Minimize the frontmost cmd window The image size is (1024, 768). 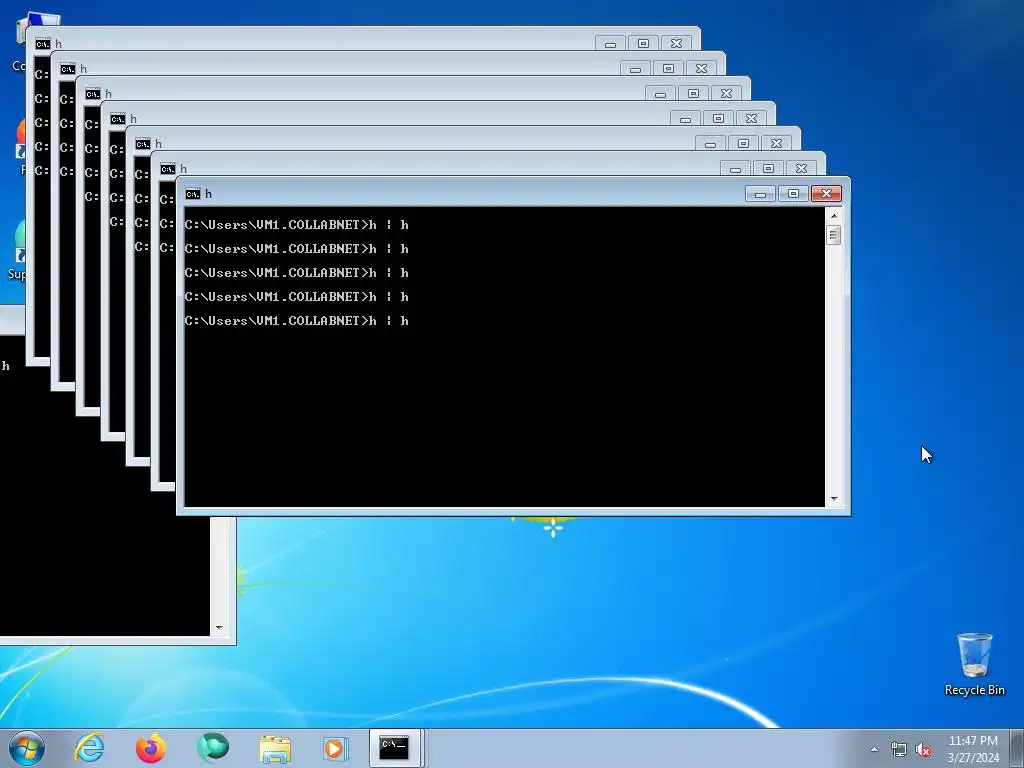tap(760, 194)
